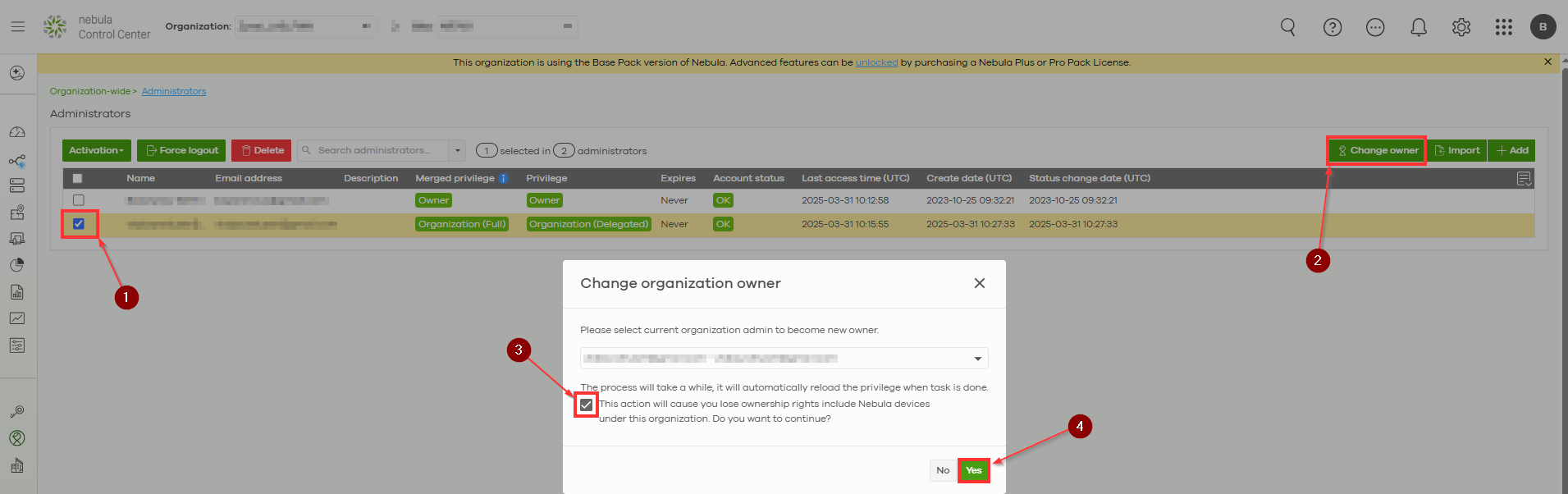Toggle the lose ownership confirmation checkbox
Image resolution: width=1568 pixels, height=494 pixels.
[586, 405]
